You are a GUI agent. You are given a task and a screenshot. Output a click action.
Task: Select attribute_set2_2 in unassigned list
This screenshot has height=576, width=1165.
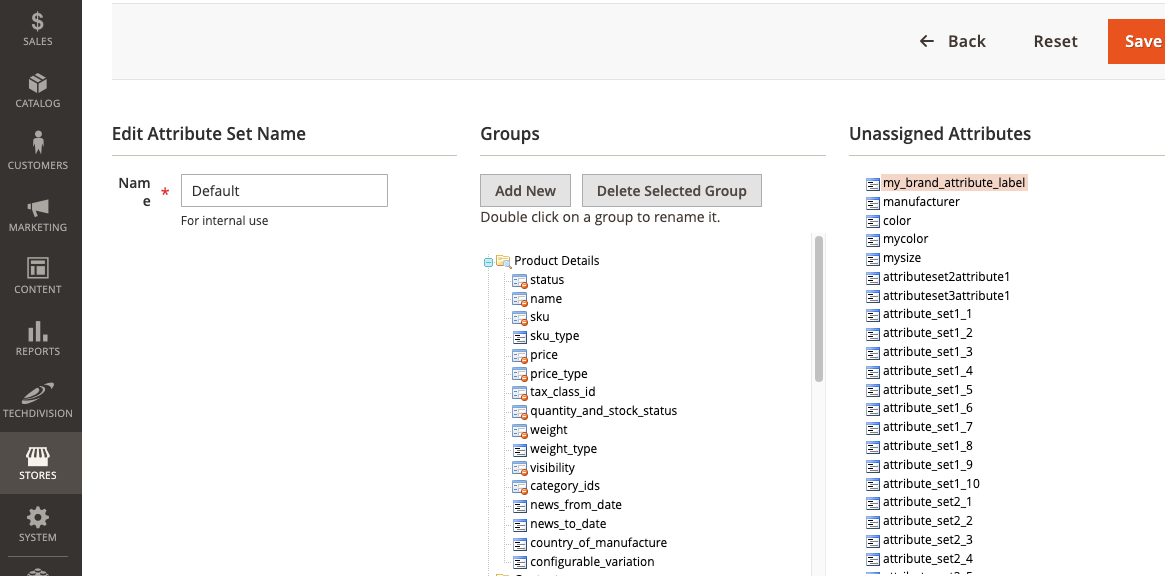click(x=927, y=521)
